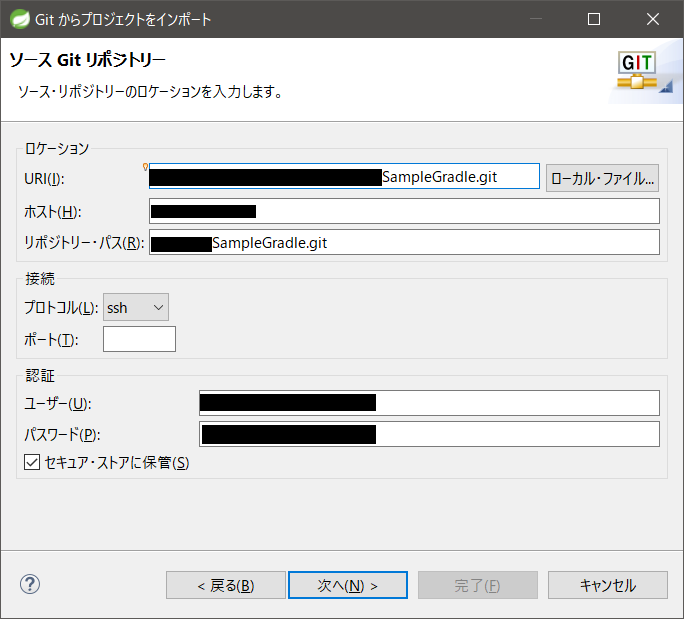This screenshot has width=684, height=619.
Task: Open the プロトコル ssh dropdown
Action: tap(136, 307)
